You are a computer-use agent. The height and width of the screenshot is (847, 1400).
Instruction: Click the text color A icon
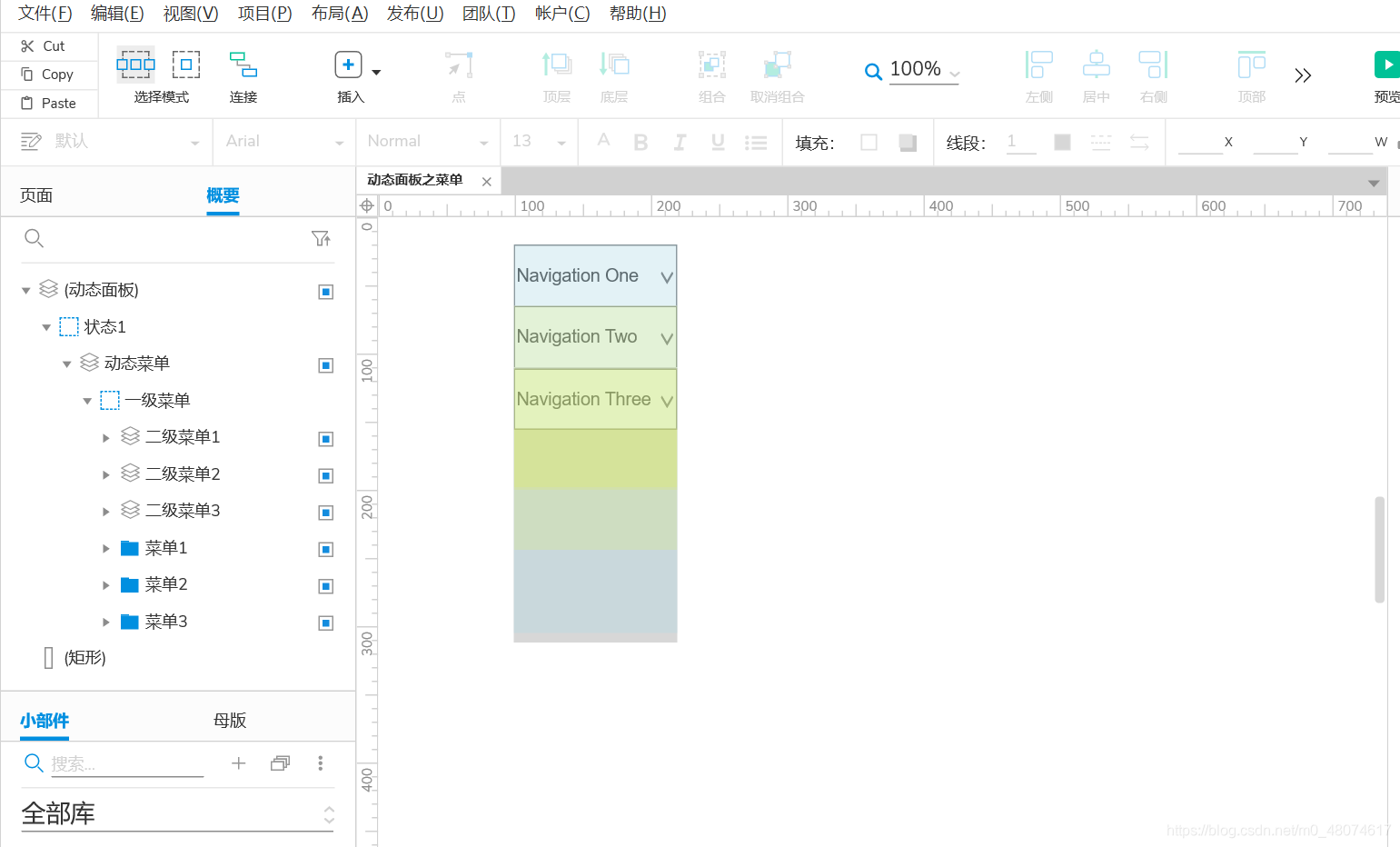coord(603,140)
